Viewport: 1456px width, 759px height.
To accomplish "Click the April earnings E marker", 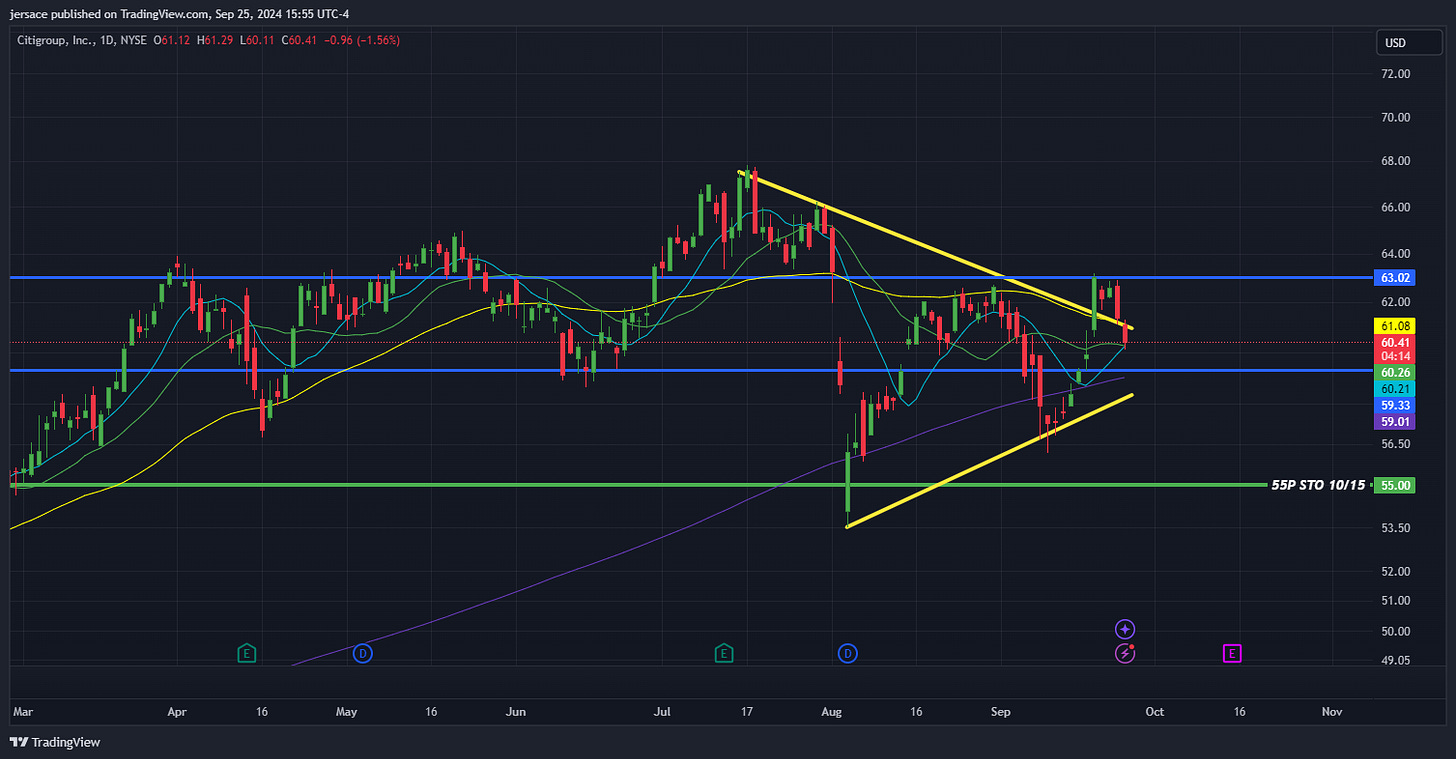I will [x=246, y=653].
